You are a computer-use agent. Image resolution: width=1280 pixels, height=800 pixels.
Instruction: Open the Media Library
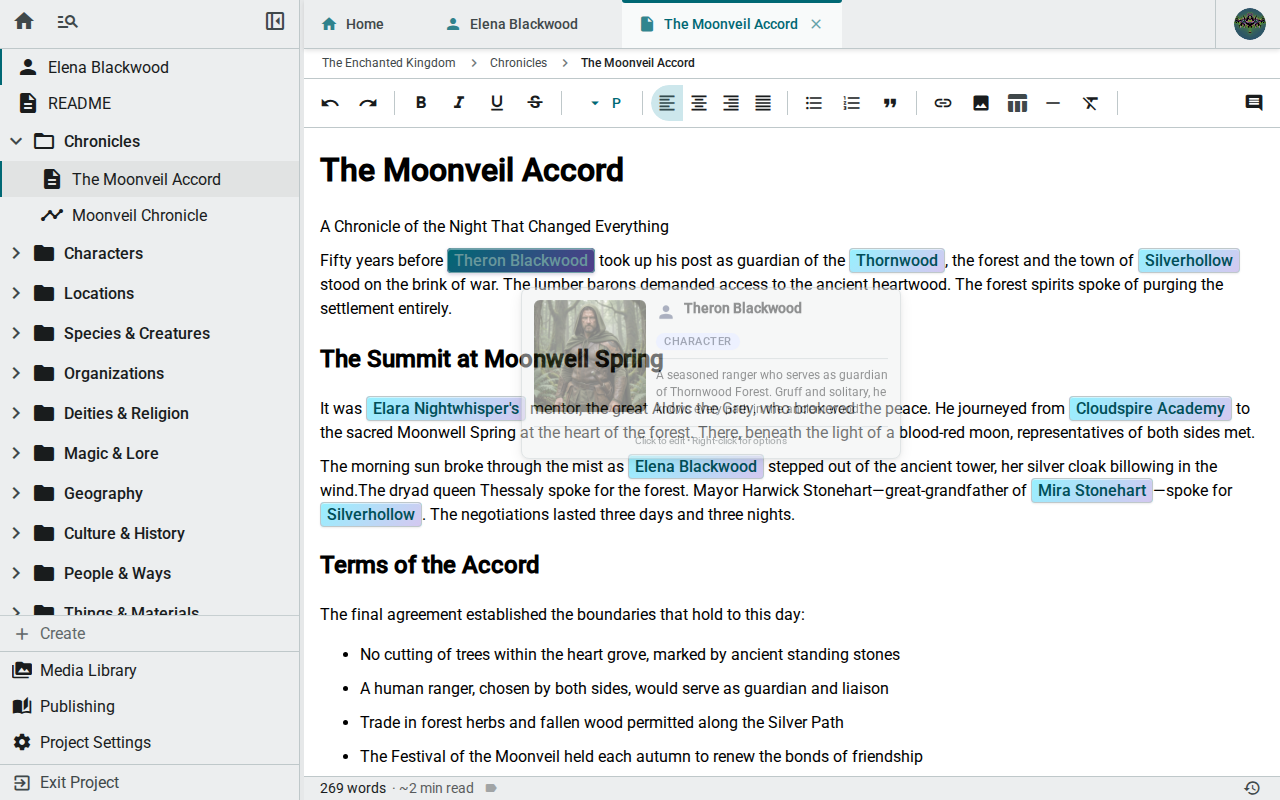point(150,670)
